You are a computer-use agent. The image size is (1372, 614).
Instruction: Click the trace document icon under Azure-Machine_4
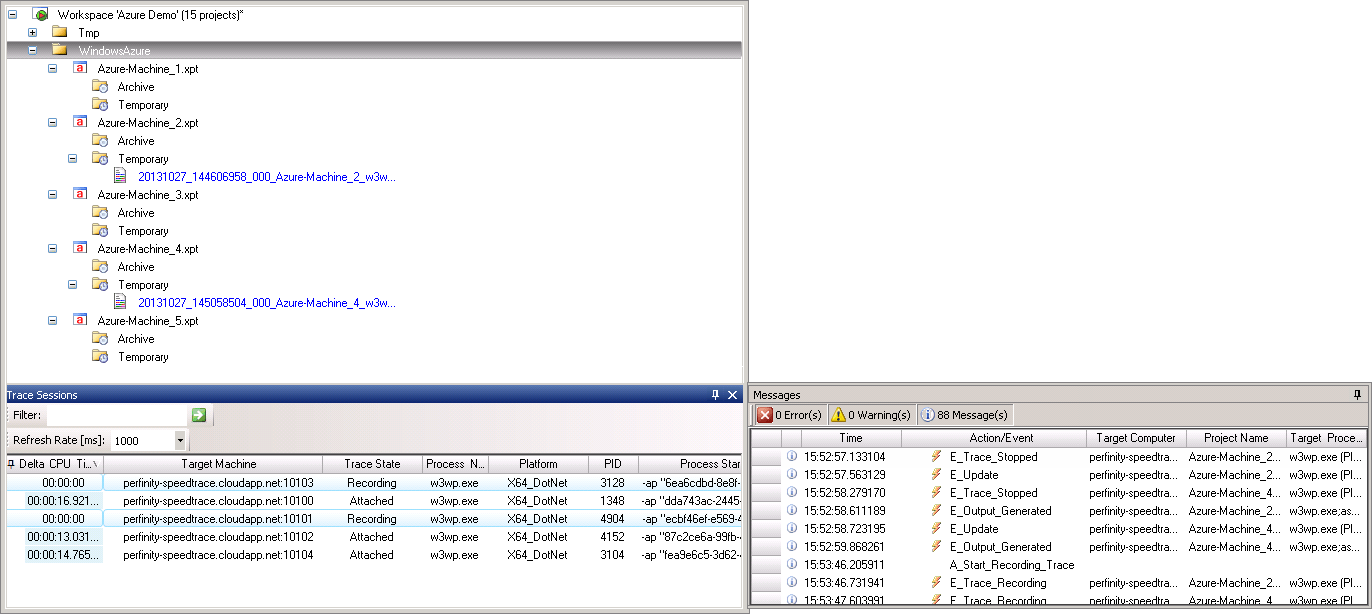[x=120, y=302]
